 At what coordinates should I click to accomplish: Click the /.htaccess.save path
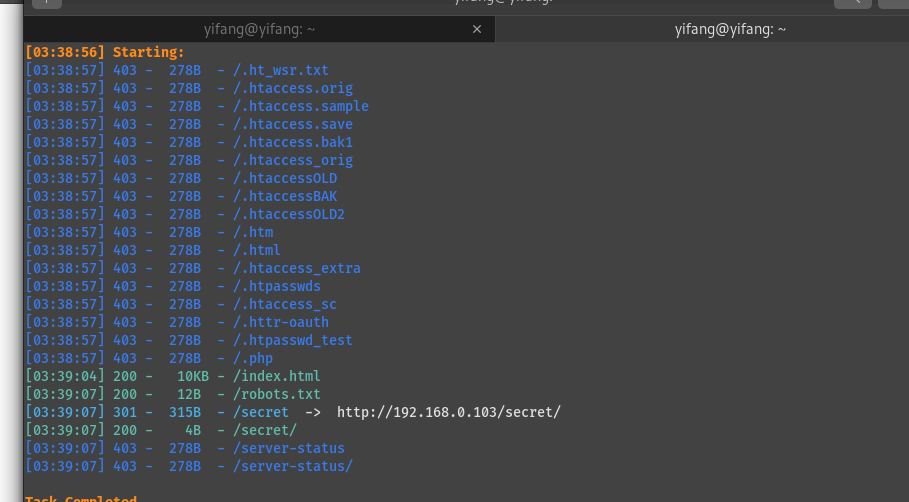pyautogui.click(x=293, y=124)
